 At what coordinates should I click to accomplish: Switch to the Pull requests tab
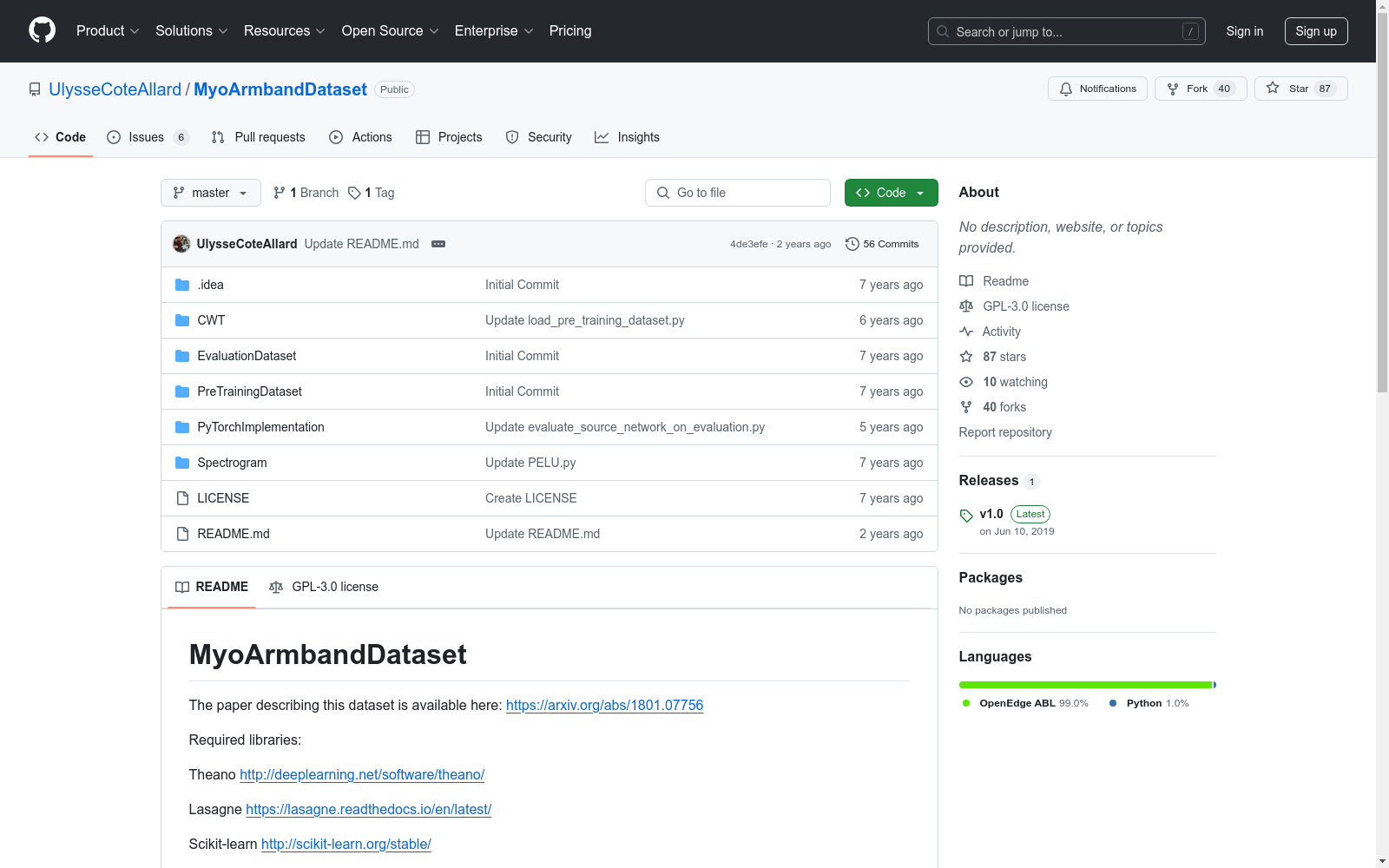259,137
